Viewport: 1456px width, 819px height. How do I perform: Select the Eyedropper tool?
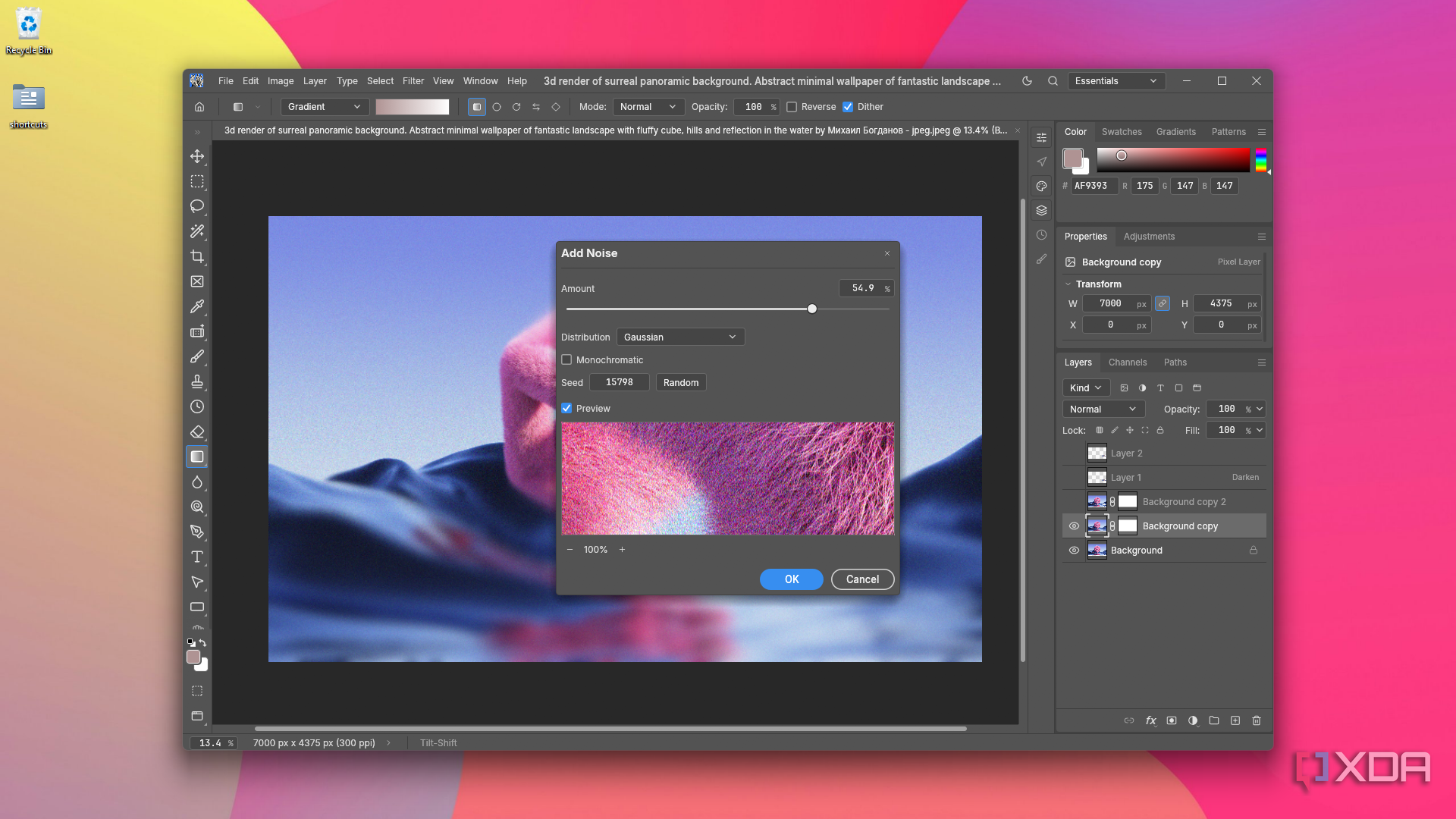coord(197,306)
